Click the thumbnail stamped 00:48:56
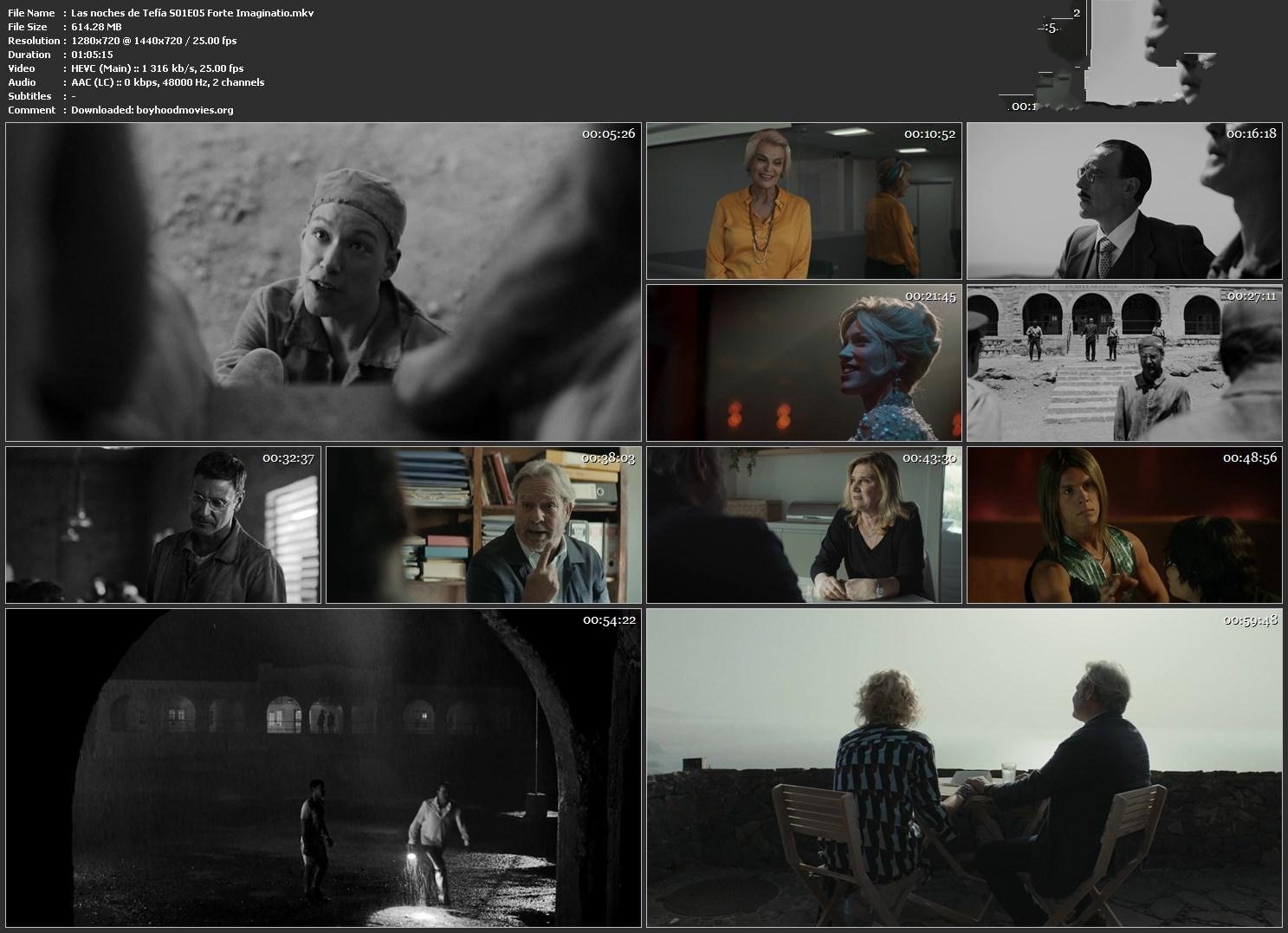This screenshot has width=1288, height=933. click(1124, 525)
